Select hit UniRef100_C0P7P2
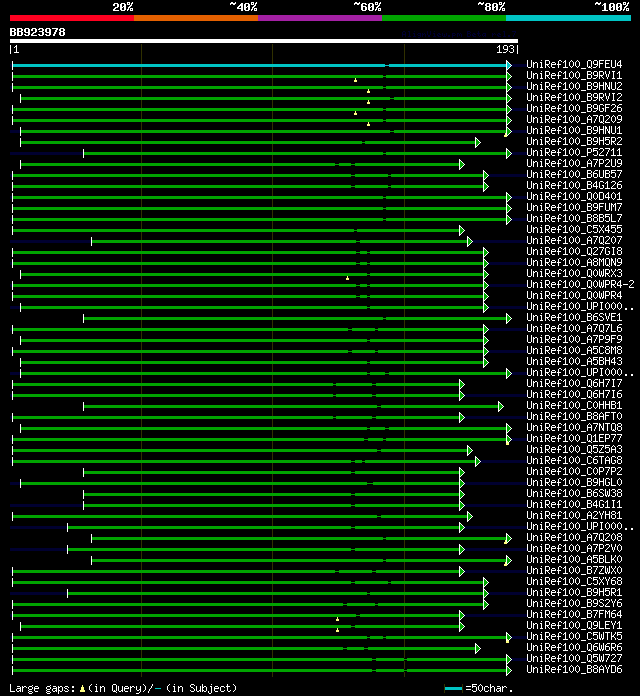Image resolution: width=640 pixels, height=696 pixels. click(574, 471)
